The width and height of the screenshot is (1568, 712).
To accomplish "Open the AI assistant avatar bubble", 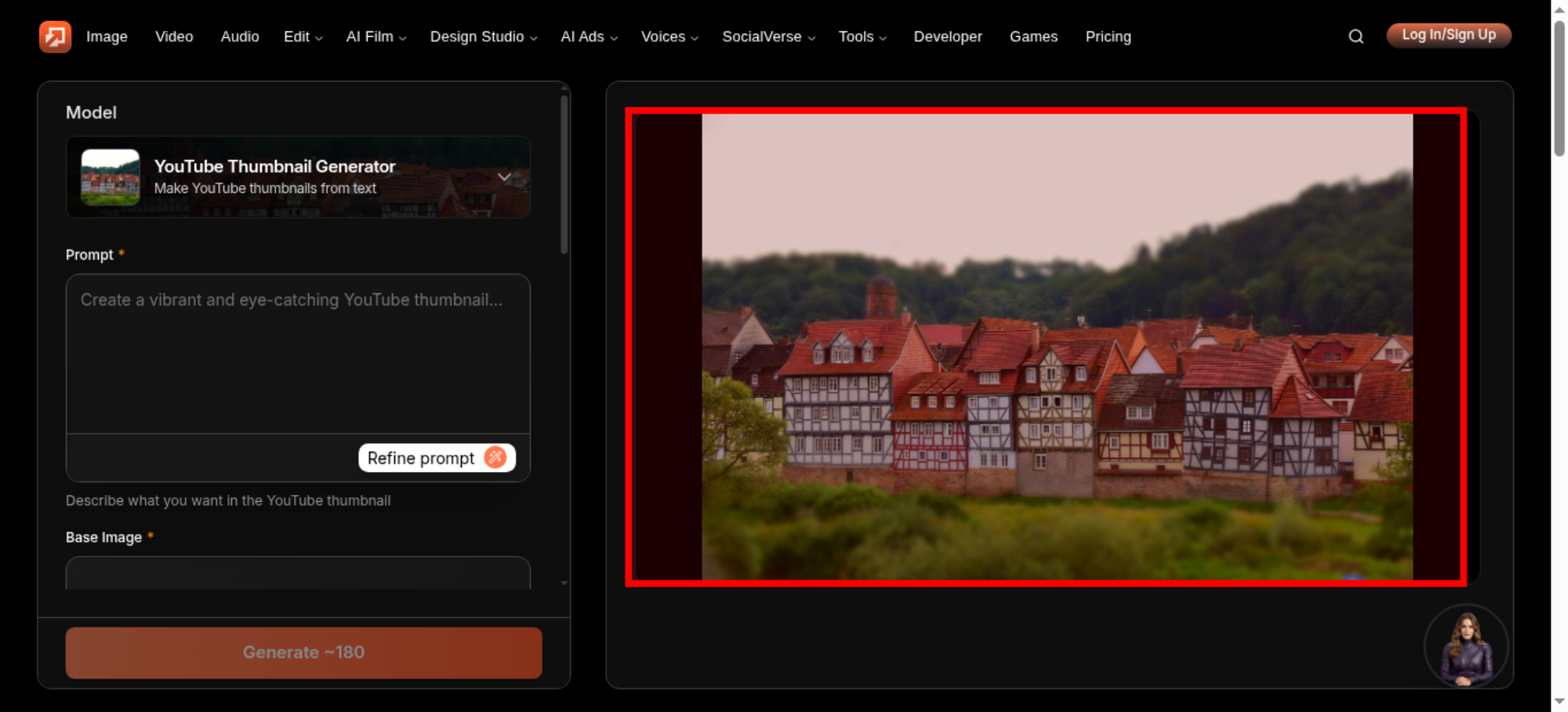I will click(1466, 647).
